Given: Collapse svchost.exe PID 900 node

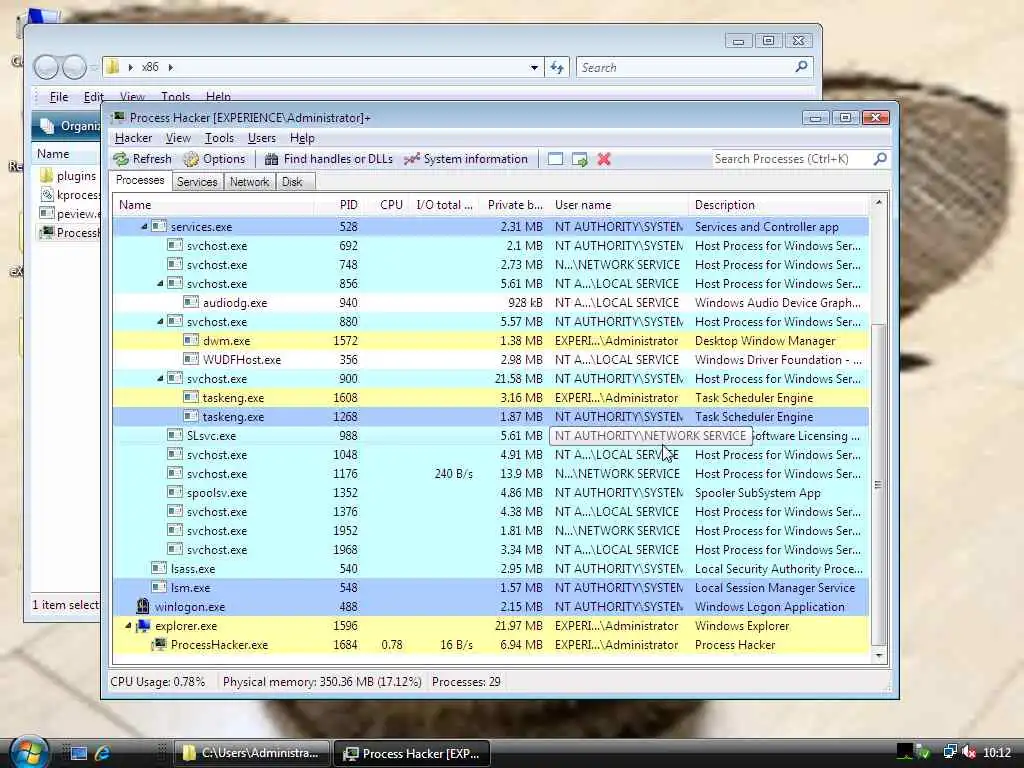Looking at the screenshot, I should click(x=160, y=378).
